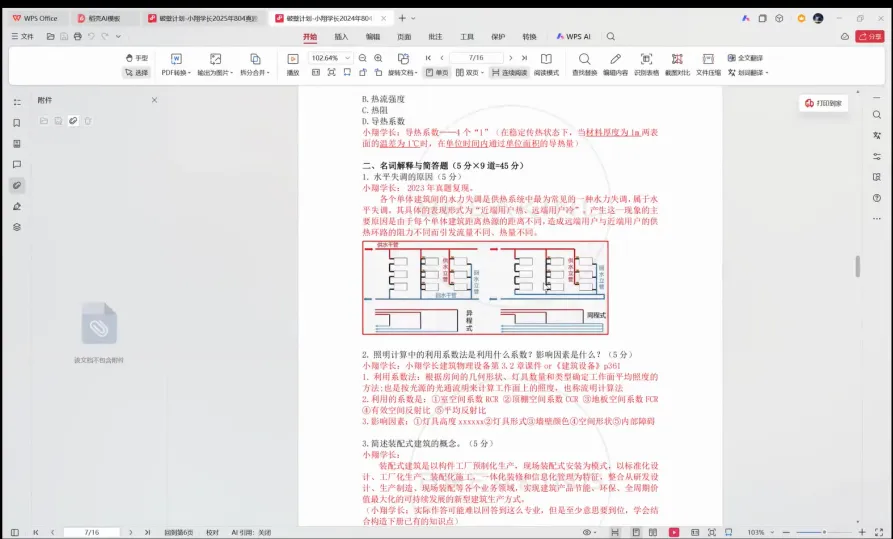Open the comments panel in left sidebar
Viewport: 893px width, 539px height.
(x=17, y=165)
